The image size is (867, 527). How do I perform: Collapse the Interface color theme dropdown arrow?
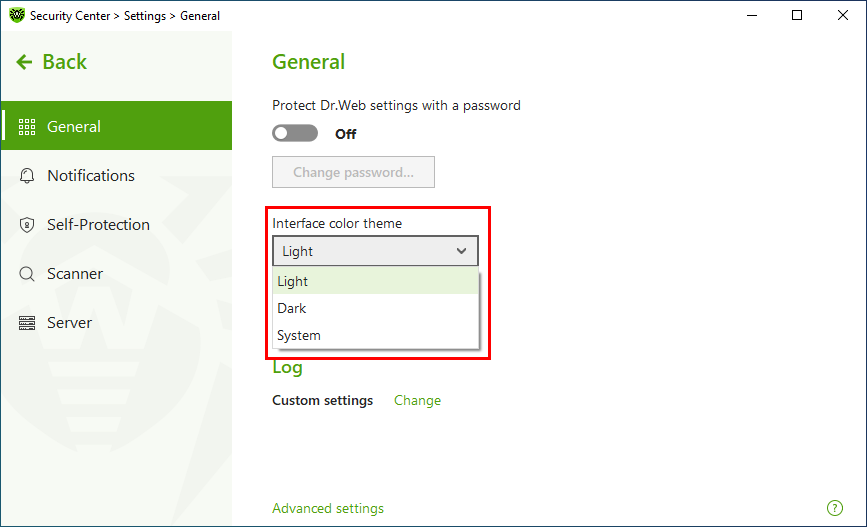click(461, 251)
